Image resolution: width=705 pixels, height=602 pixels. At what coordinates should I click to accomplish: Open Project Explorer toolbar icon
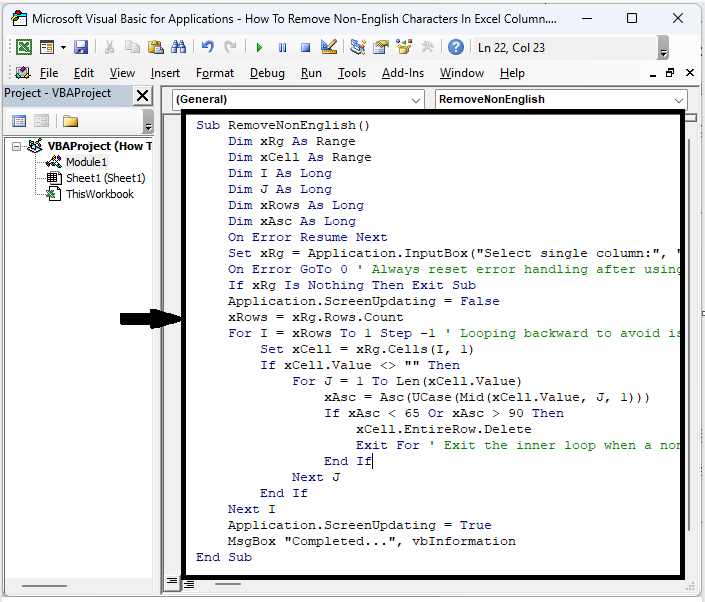[x=358, y=47]
